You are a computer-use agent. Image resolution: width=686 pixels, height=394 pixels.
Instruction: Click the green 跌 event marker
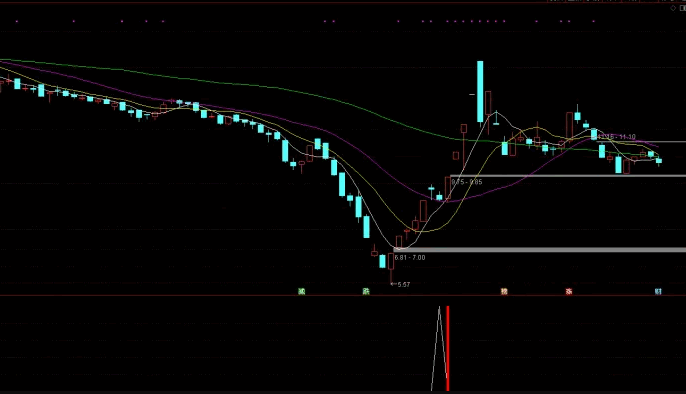pyautogui.click(x=366, y=291)
